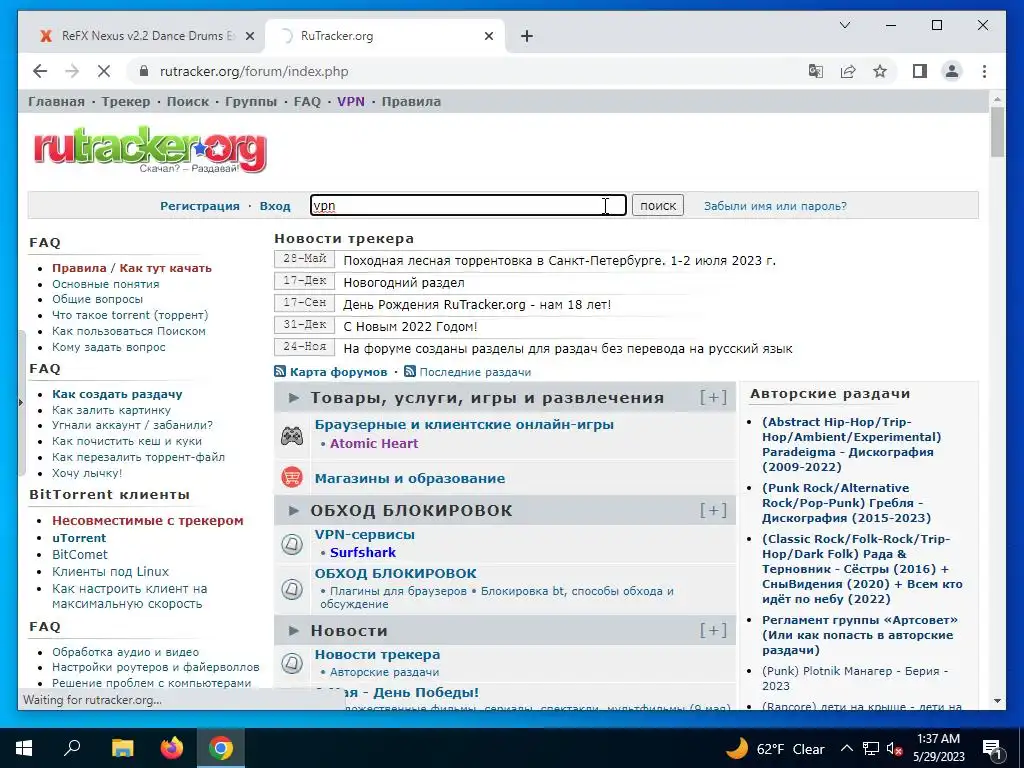The height and width of the screenshot is (768, 1024).
Task: Toggle triangle beside ОБХОД БЛОКИРОВОК header
Action: [294, 510]
